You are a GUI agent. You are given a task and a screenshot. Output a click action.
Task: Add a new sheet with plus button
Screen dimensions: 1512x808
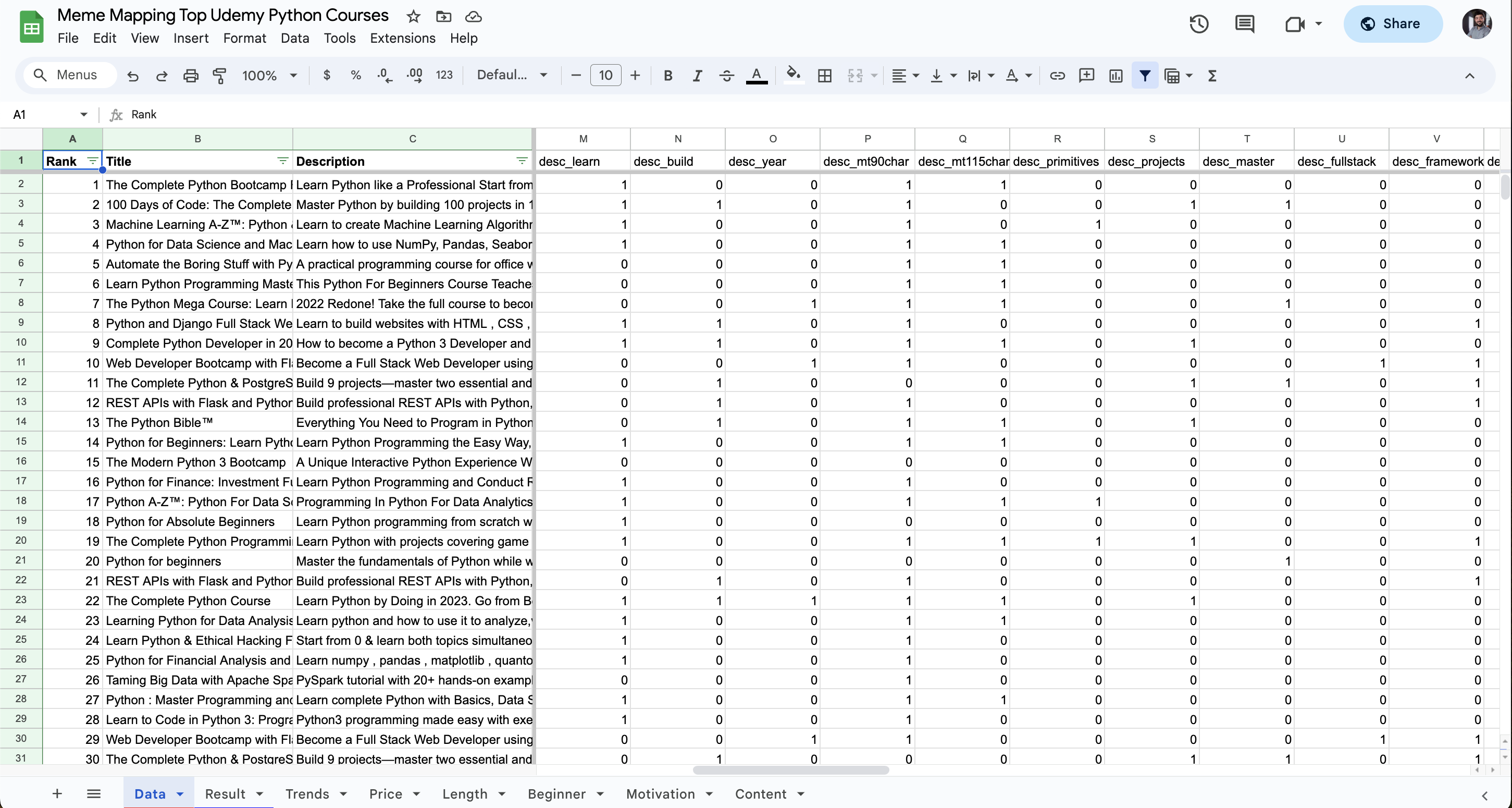tap(57, 793)
